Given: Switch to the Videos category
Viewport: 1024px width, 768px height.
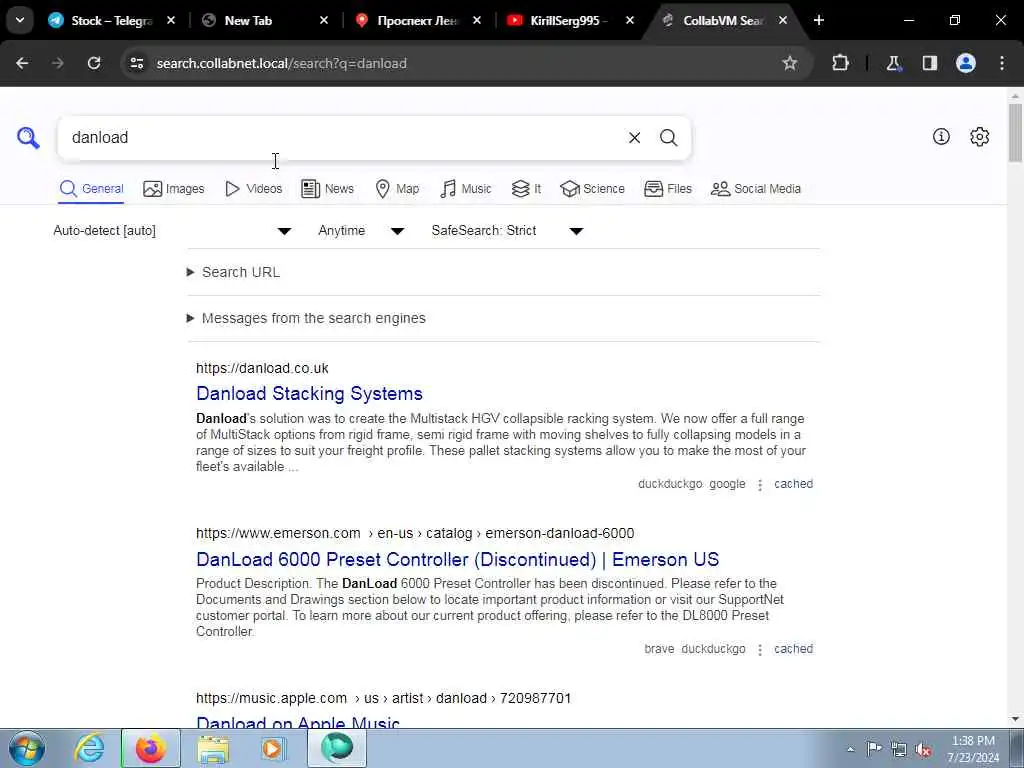Looking at the screenshot, I should pos(253,189).
